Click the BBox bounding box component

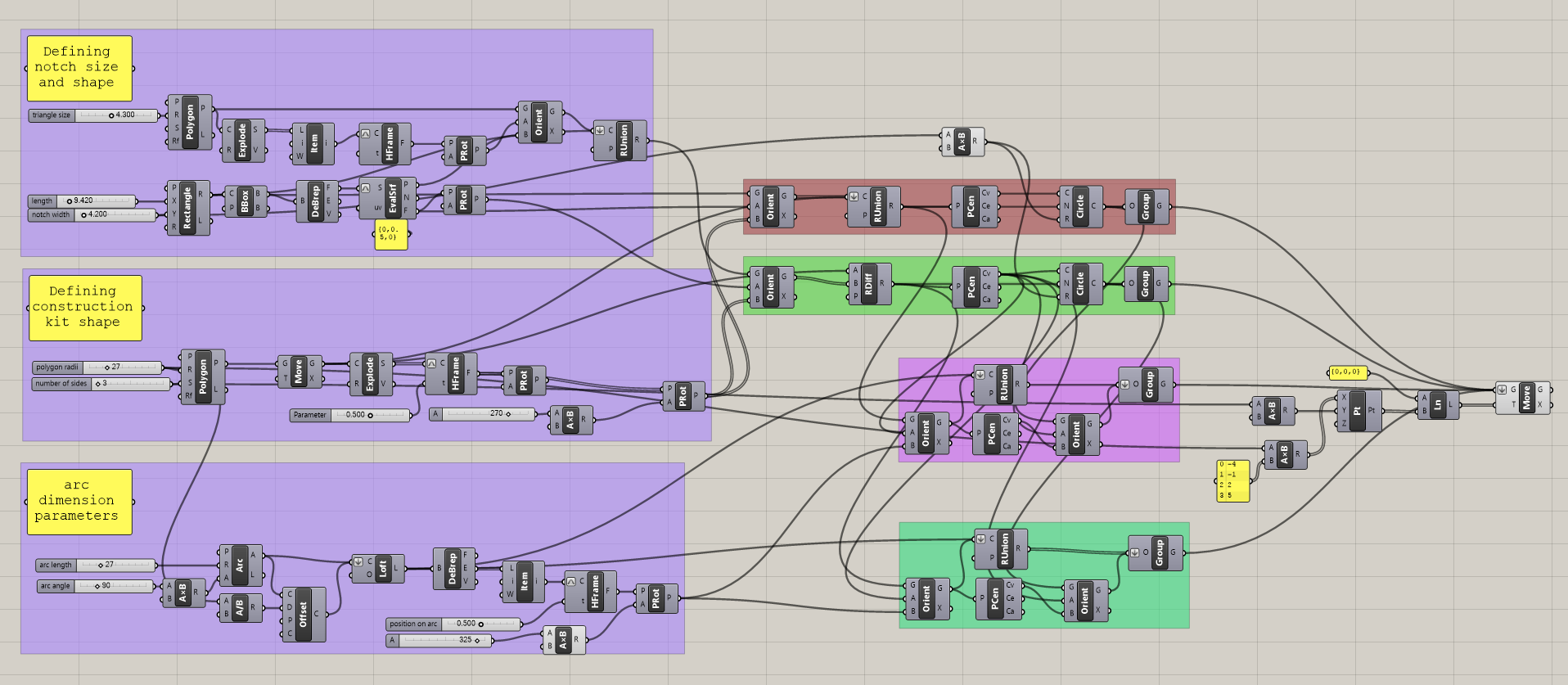tap(245, 201)
